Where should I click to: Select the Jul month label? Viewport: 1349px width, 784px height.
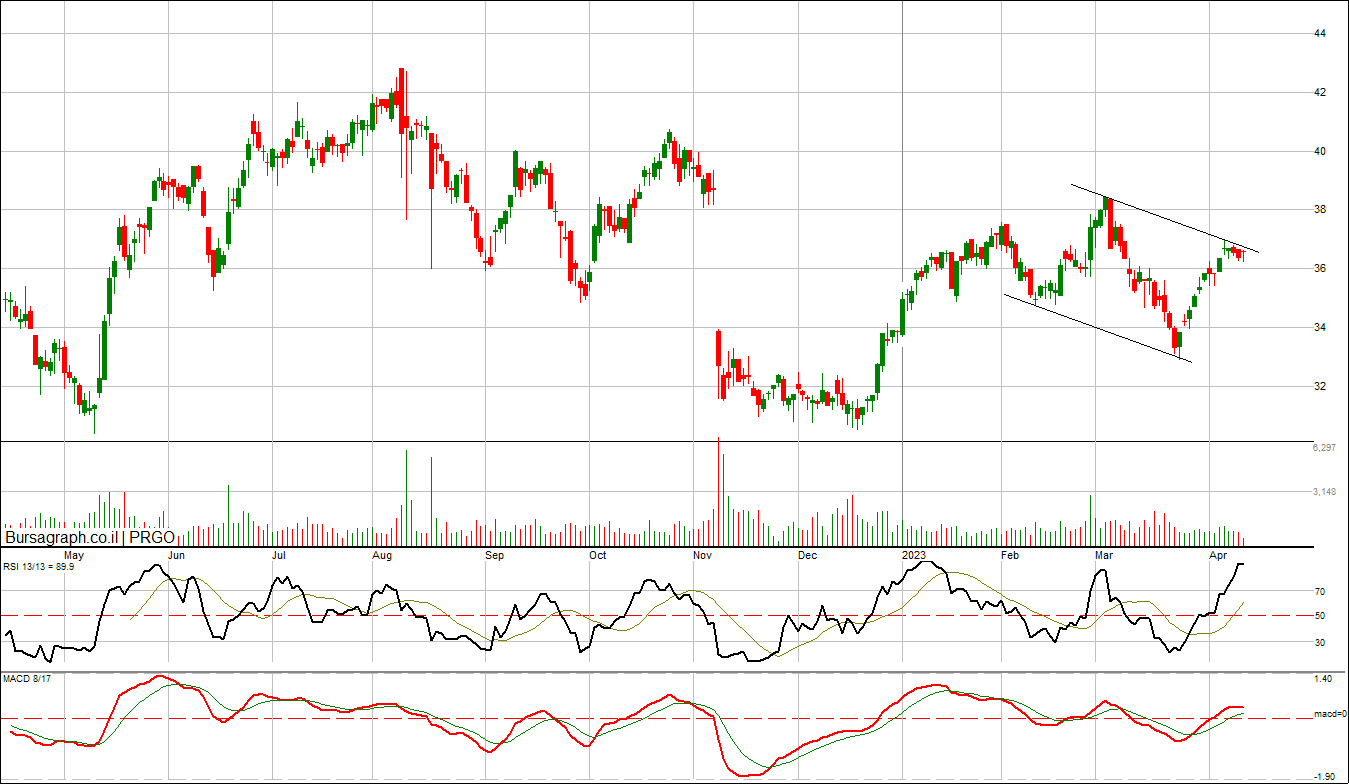click(279, 554)
